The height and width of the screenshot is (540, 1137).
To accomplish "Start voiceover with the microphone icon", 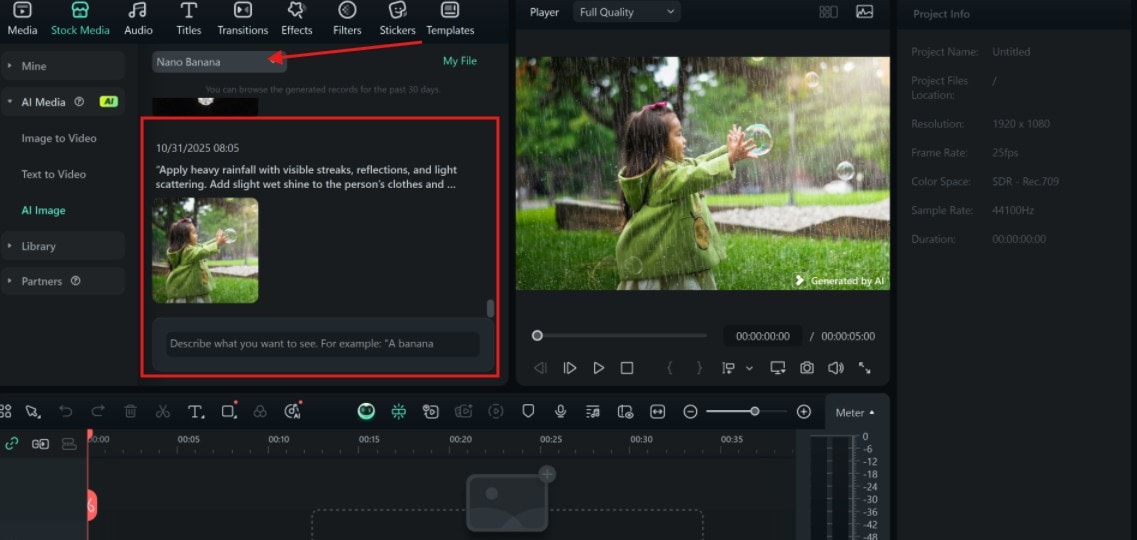I will [561, 412].
